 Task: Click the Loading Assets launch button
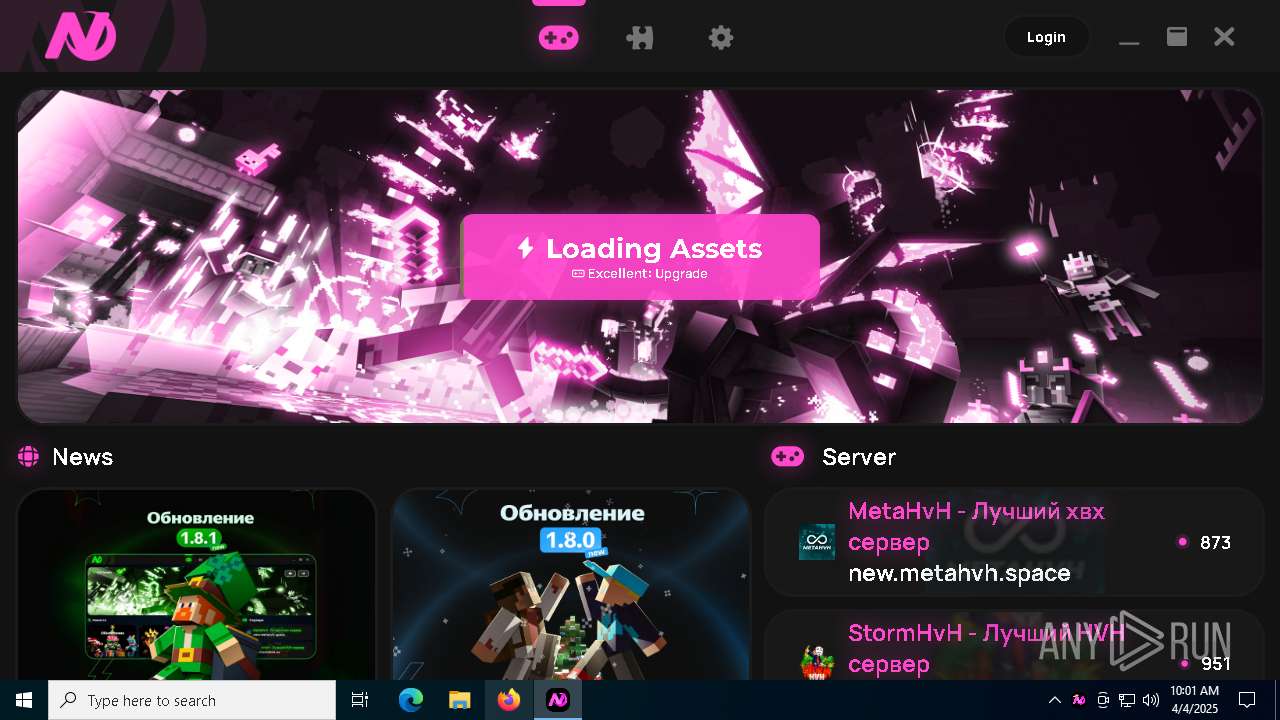(640, 257)
